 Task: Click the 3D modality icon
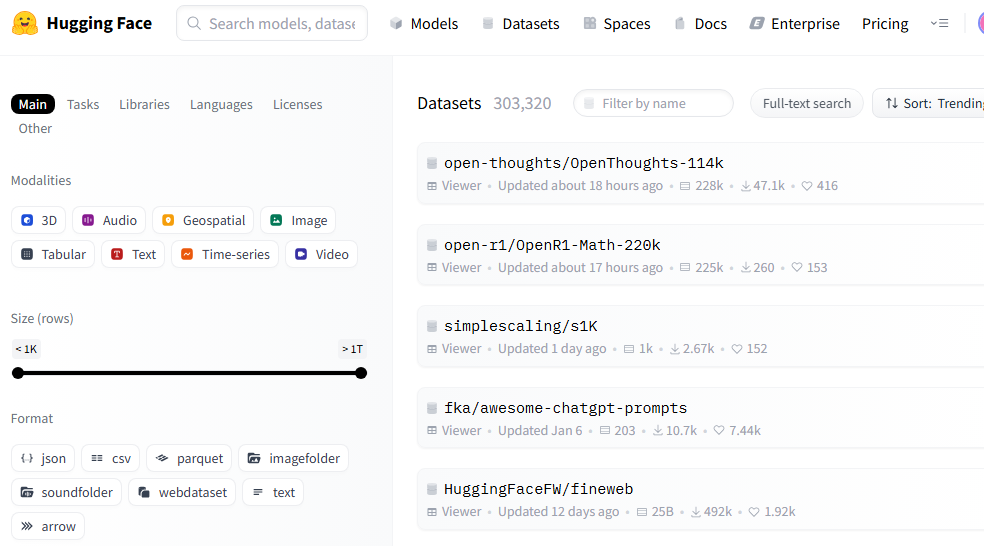pyautogui.click(x=27, y=220)
